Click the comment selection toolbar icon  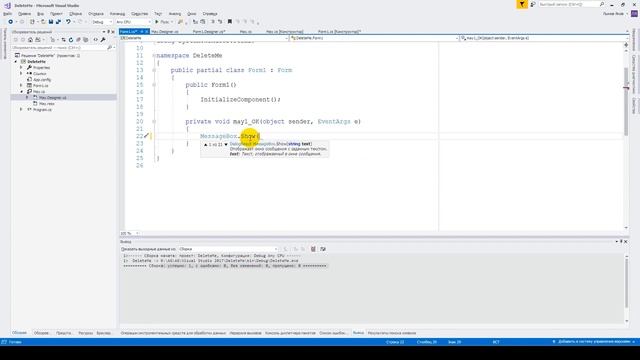click(213, 22)
